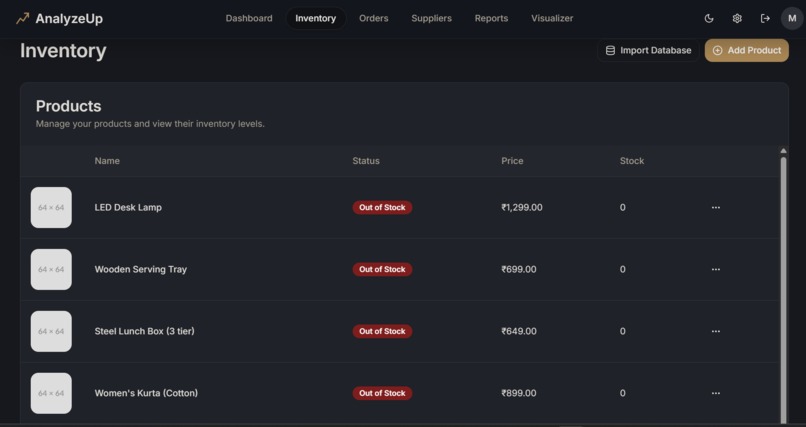Click the ₹1,299.00 price
The image size is (806, 427).
(522, 208)
